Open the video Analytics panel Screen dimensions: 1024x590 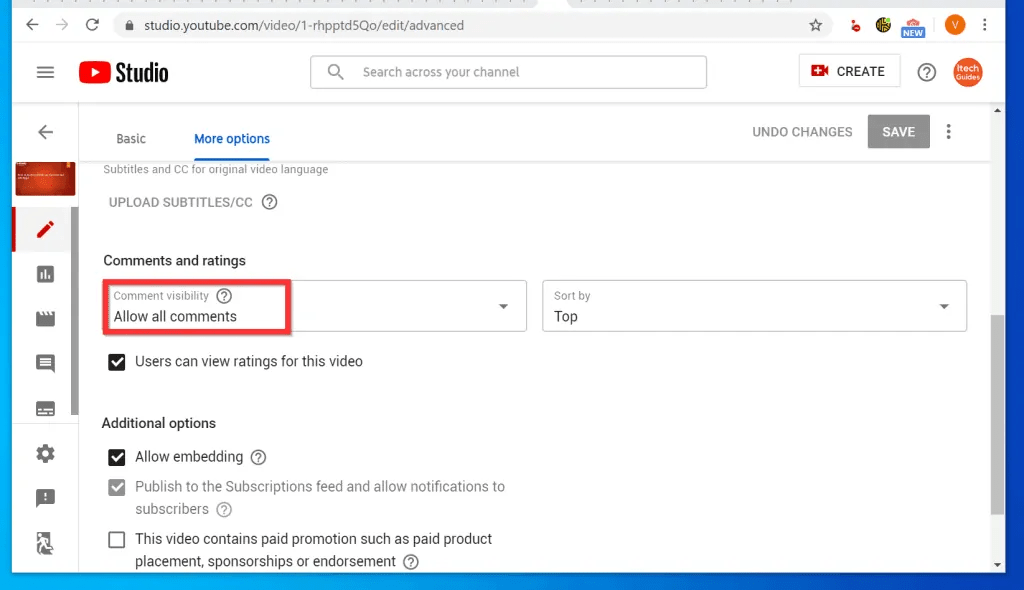44,273
